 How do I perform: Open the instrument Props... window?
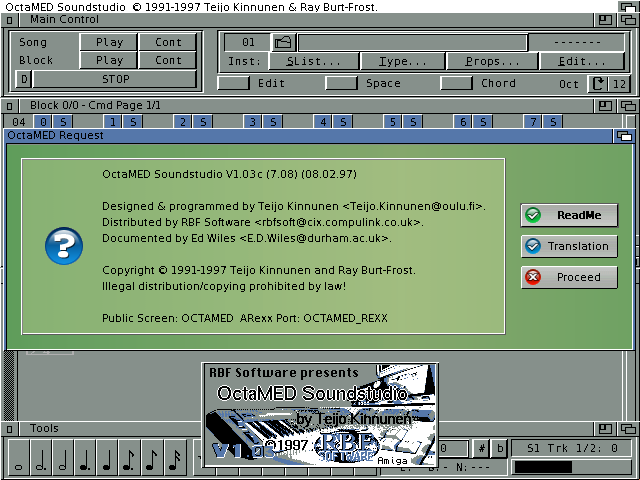click(x=485, y=62)
